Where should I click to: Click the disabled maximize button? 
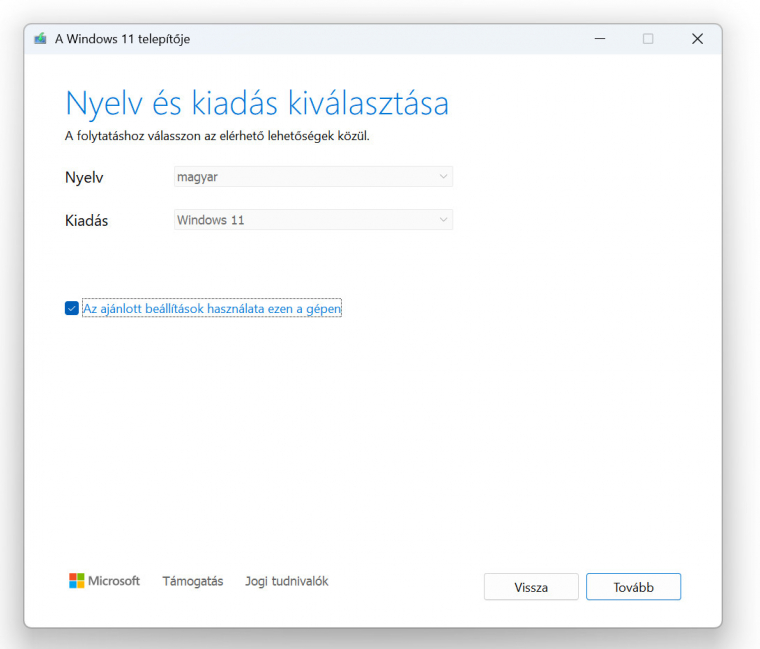tap(648, 39)
